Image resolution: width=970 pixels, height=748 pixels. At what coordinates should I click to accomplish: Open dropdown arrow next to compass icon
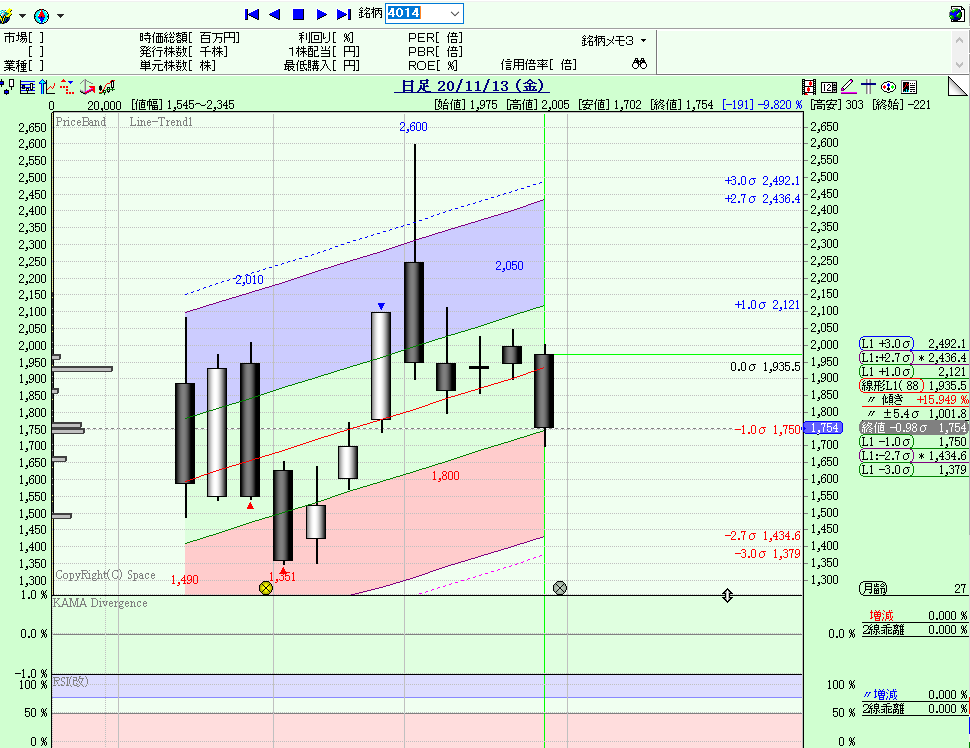tap(61, 16)
